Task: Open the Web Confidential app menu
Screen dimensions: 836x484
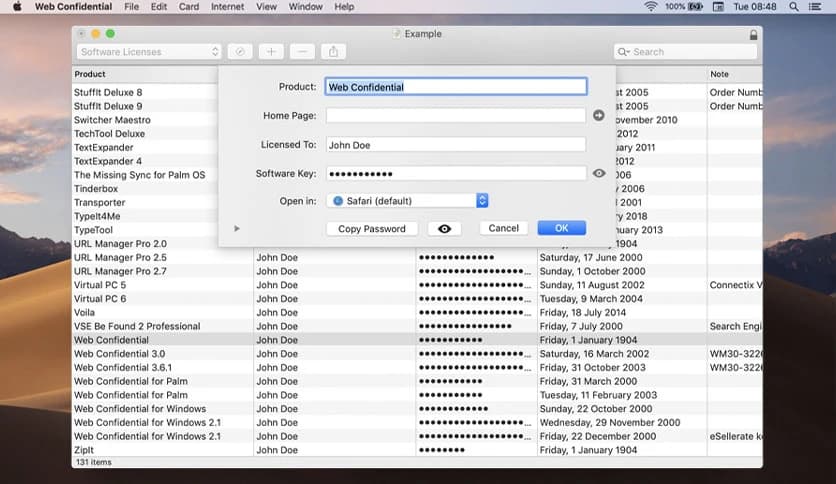Action: tap(73, 7)
